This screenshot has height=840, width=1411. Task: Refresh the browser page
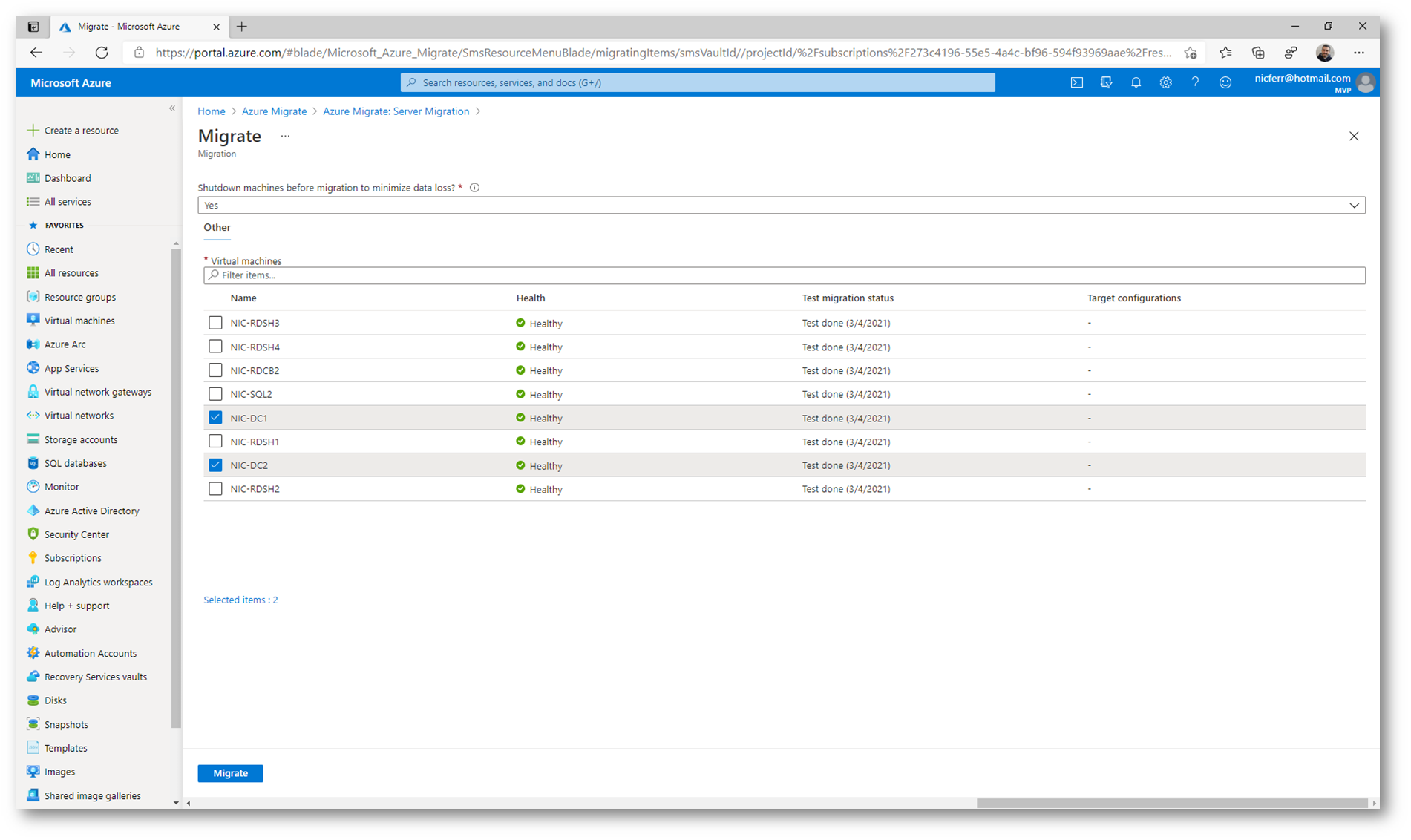click(102, 53)
